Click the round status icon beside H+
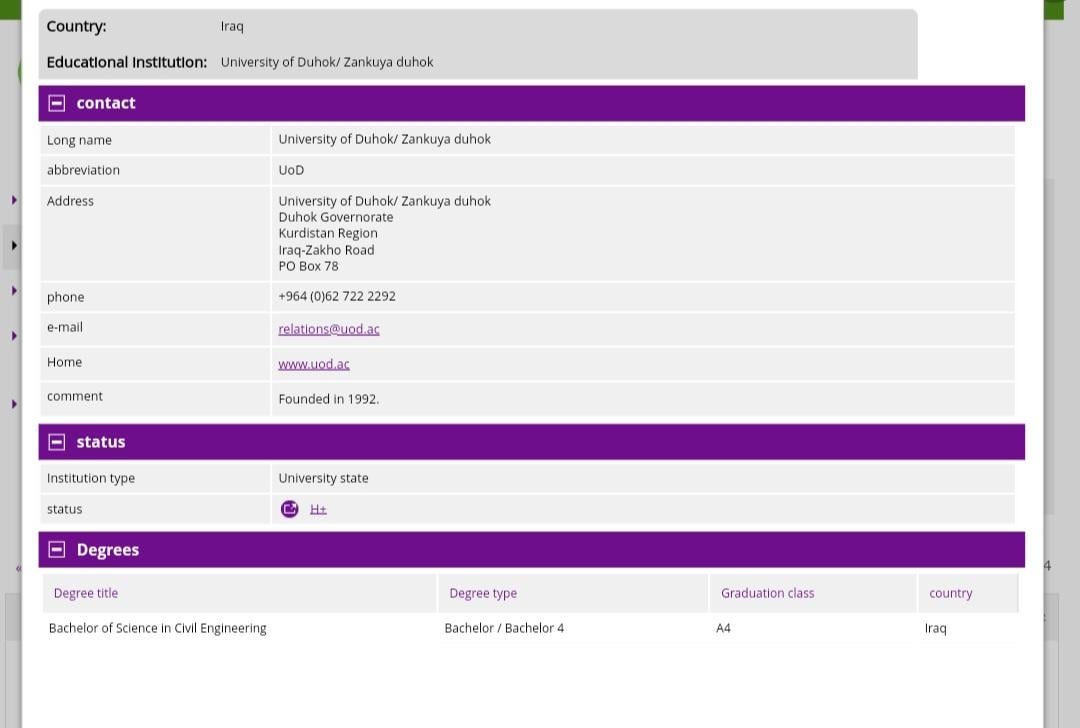The height and width of the screenshot is (728, 1080). pyautogui.click(x=289, y=509)
